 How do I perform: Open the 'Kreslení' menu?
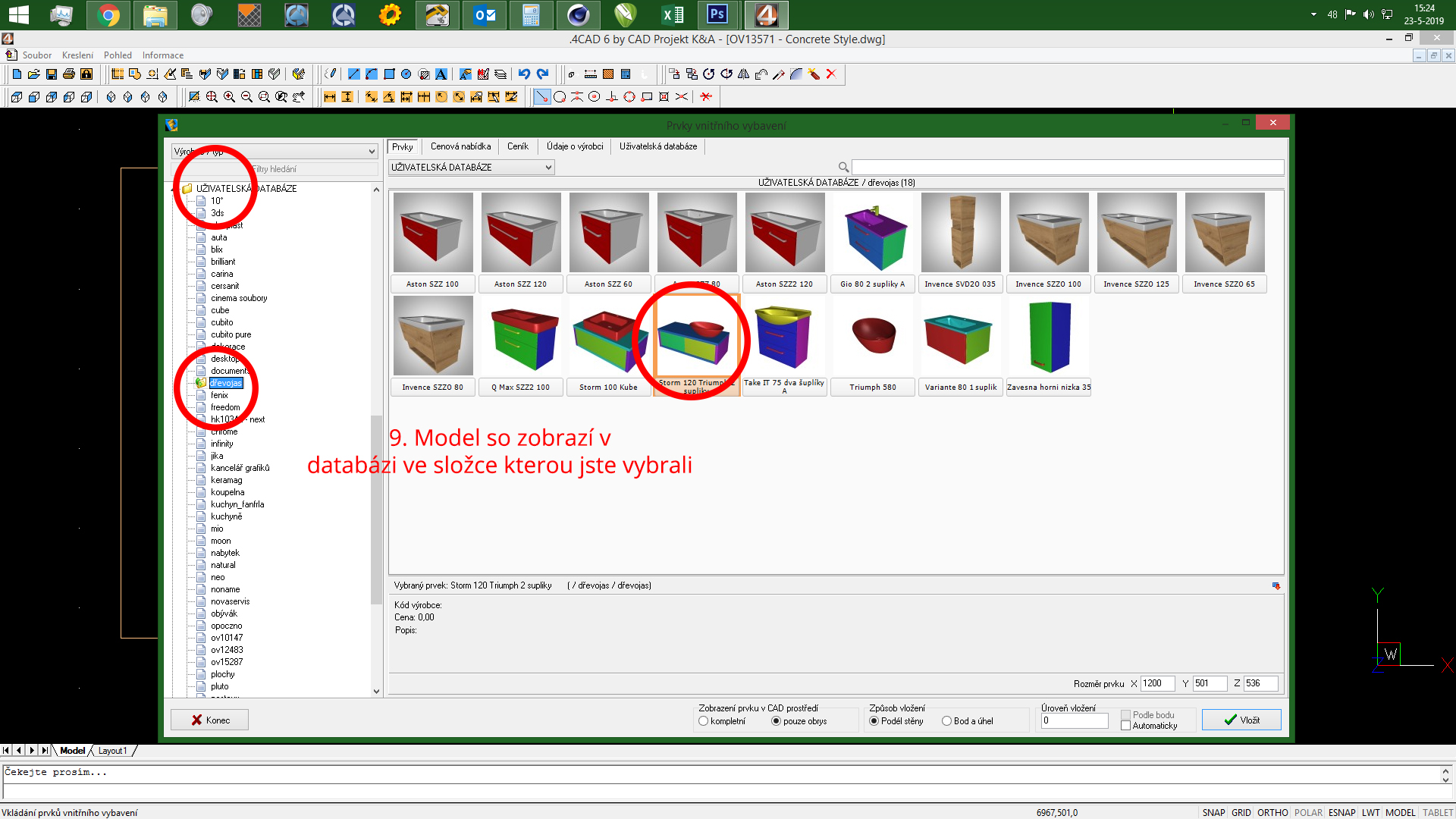pyautogui.click(x=77, y=55)
